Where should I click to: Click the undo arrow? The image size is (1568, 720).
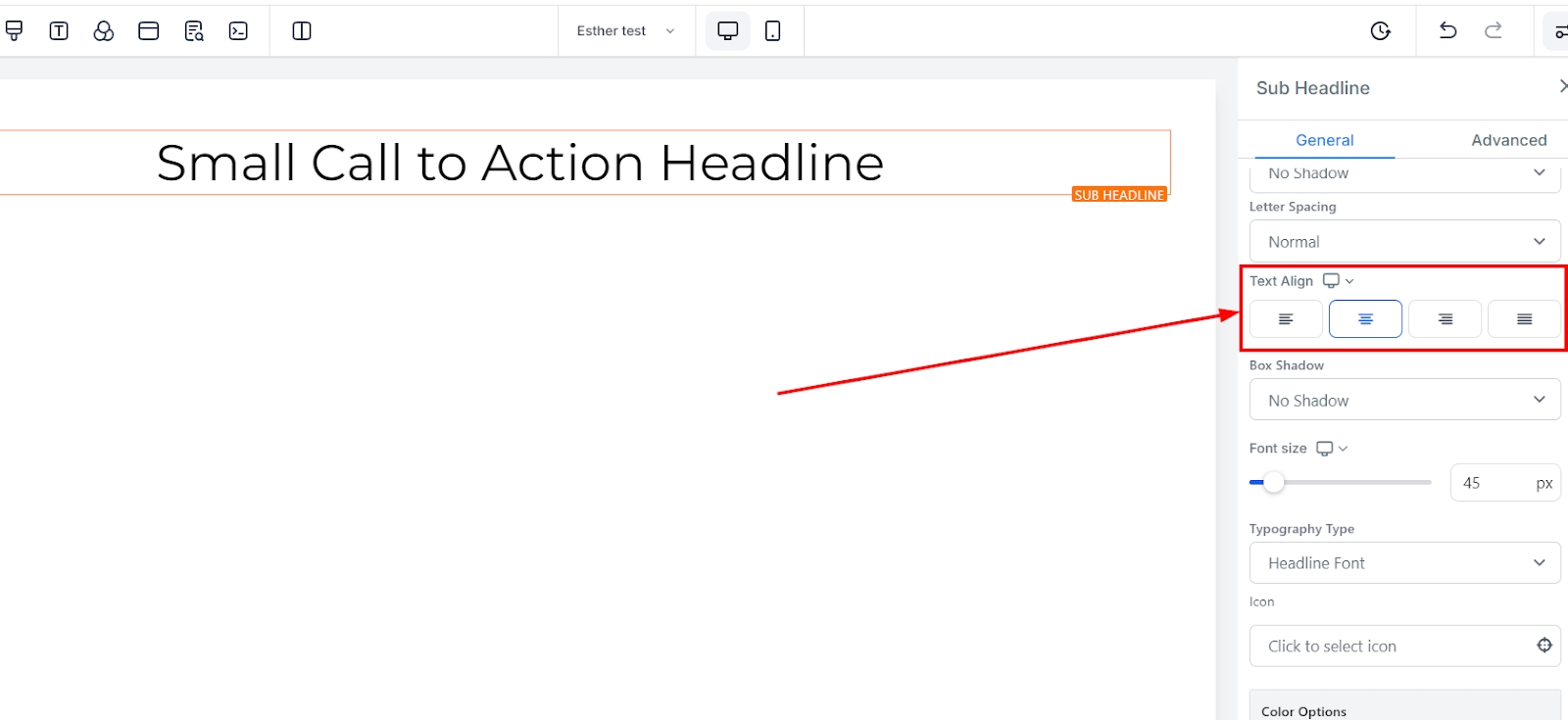click(x=1447, y=30)
